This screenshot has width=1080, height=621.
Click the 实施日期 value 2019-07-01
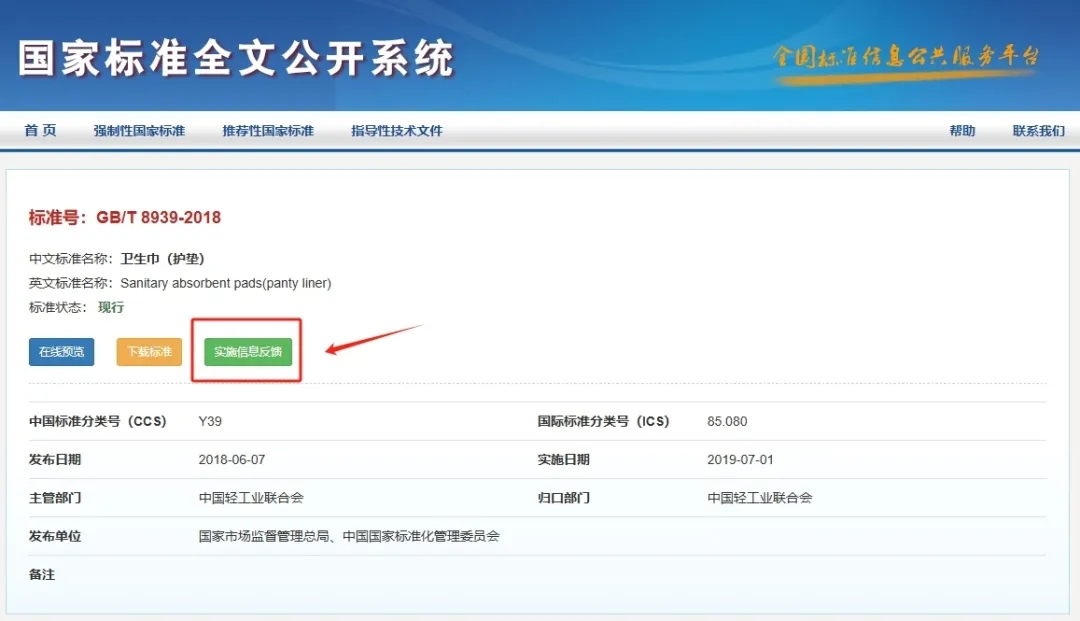coord(740,460)
